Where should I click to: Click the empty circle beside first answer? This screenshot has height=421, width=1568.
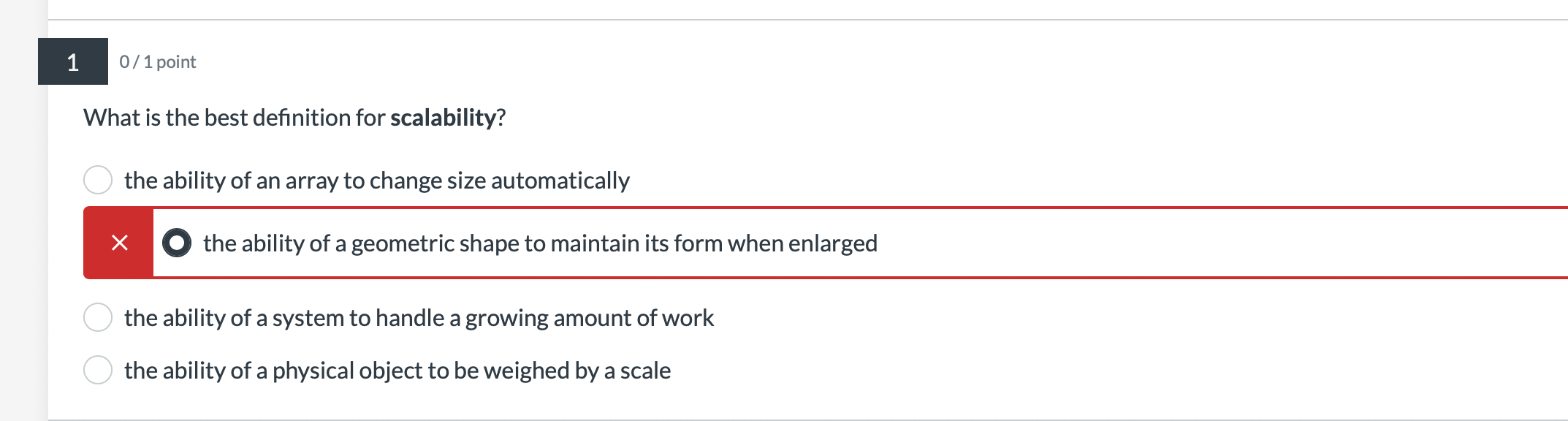pos(98,178)
